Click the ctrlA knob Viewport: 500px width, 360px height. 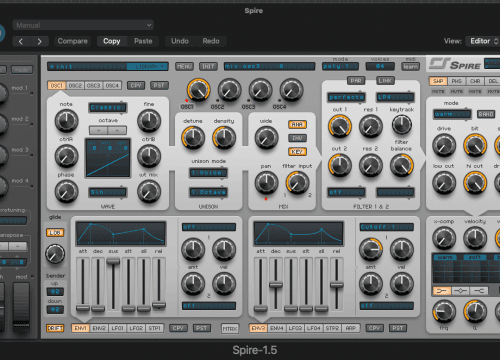click(66, 156)
